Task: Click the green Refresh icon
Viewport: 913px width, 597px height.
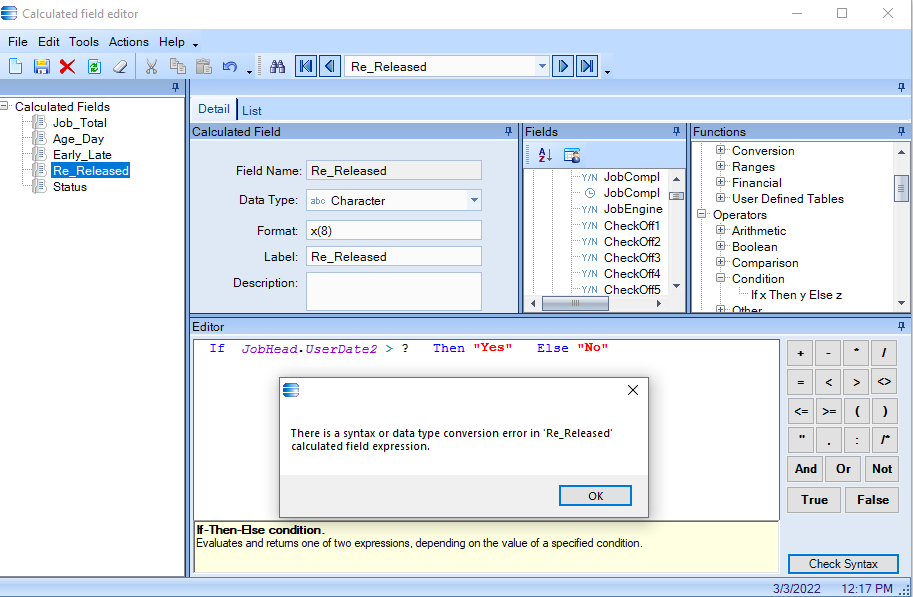Action: (x=94, y=66)
